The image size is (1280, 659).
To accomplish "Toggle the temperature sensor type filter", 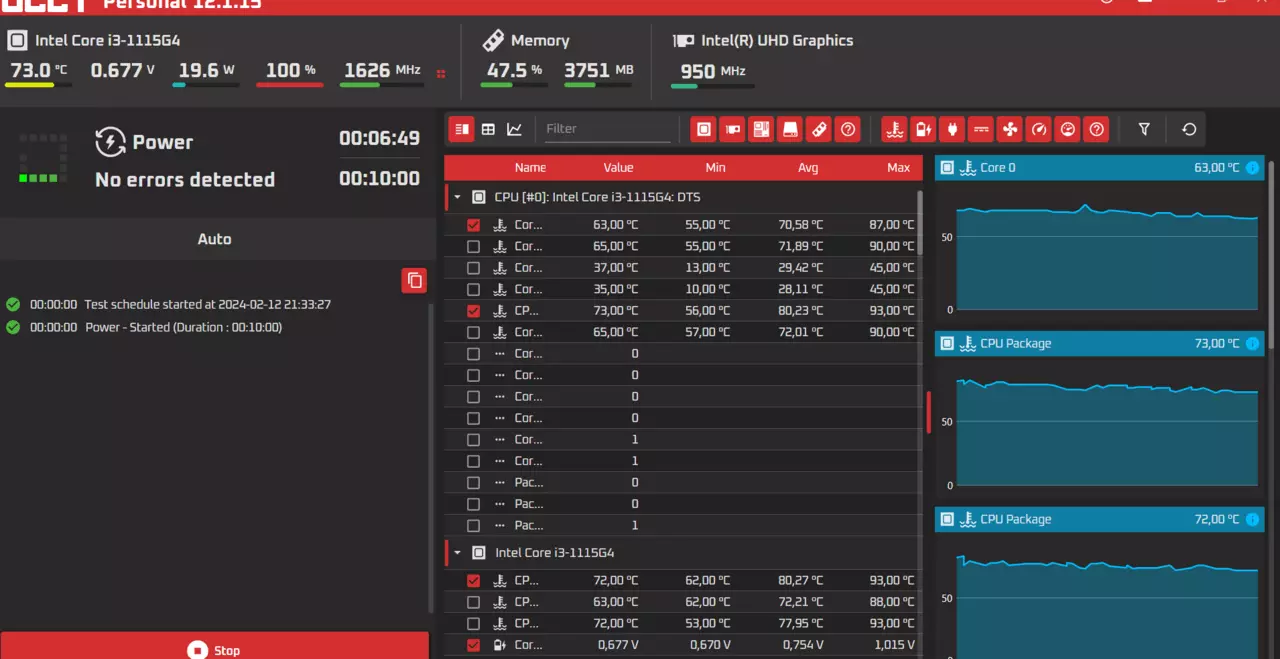I will coord(895,129).
